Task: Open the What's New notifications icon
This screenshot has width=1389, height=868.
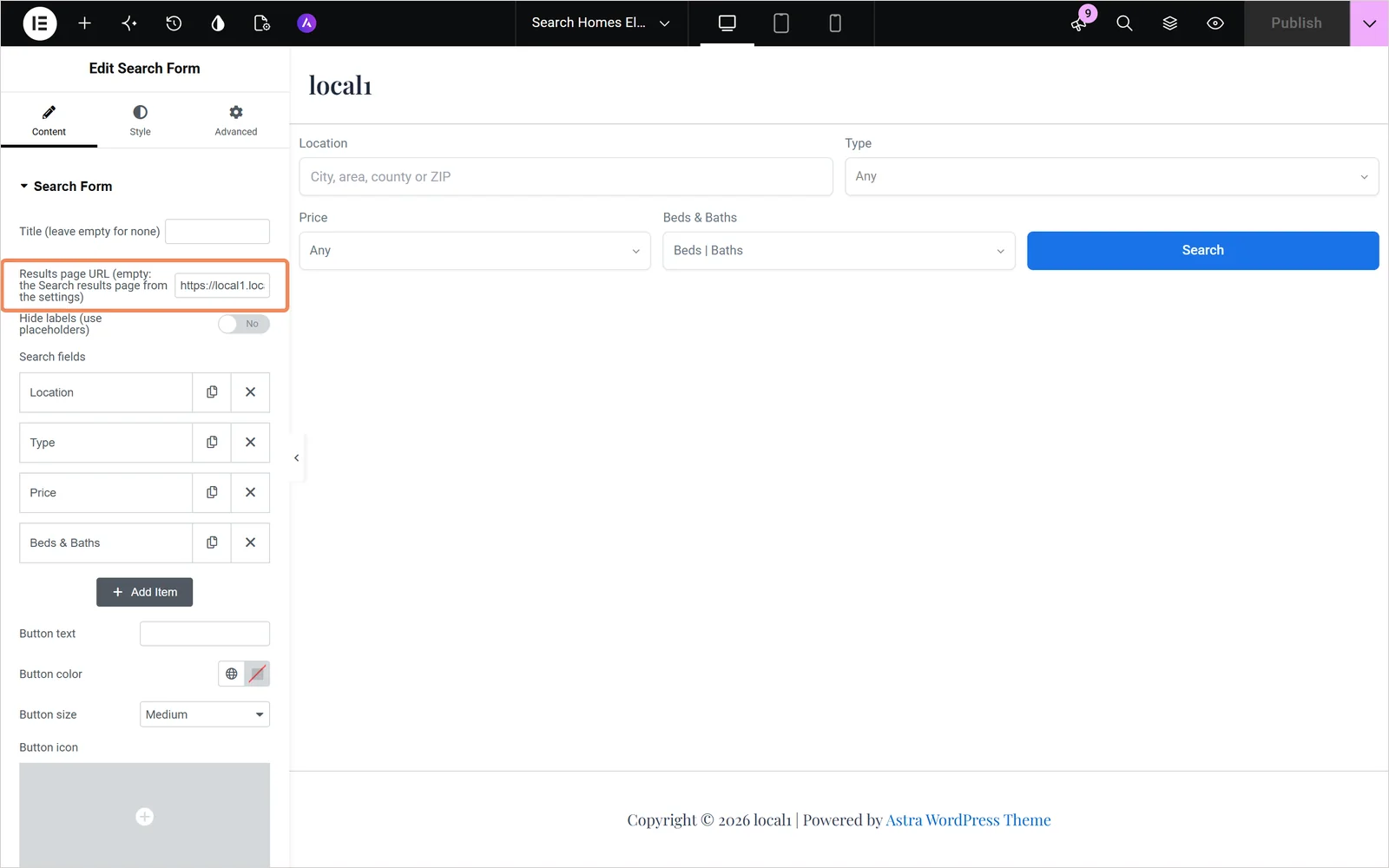Action: pos(1079,23)
